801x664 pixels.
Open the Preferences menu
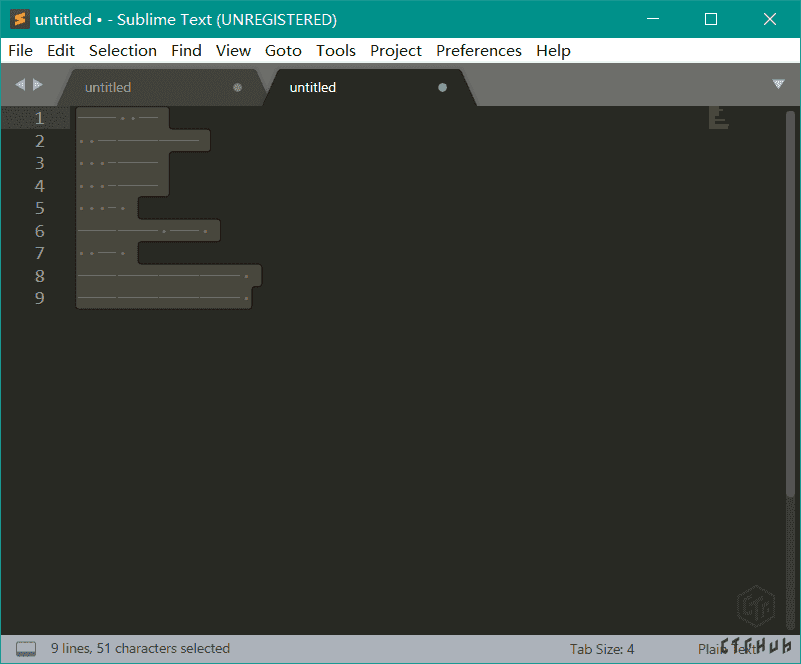click(478, 50)
